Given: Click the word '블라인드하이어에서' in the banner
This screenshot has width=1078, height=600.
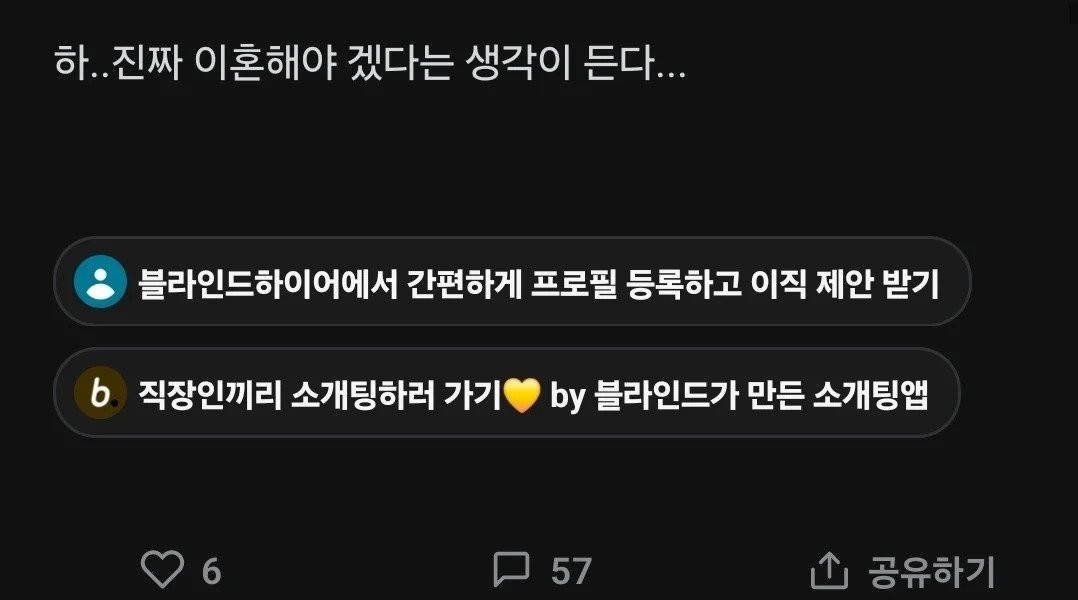Looking at the screenshot, I should click(x=269, y=283).
